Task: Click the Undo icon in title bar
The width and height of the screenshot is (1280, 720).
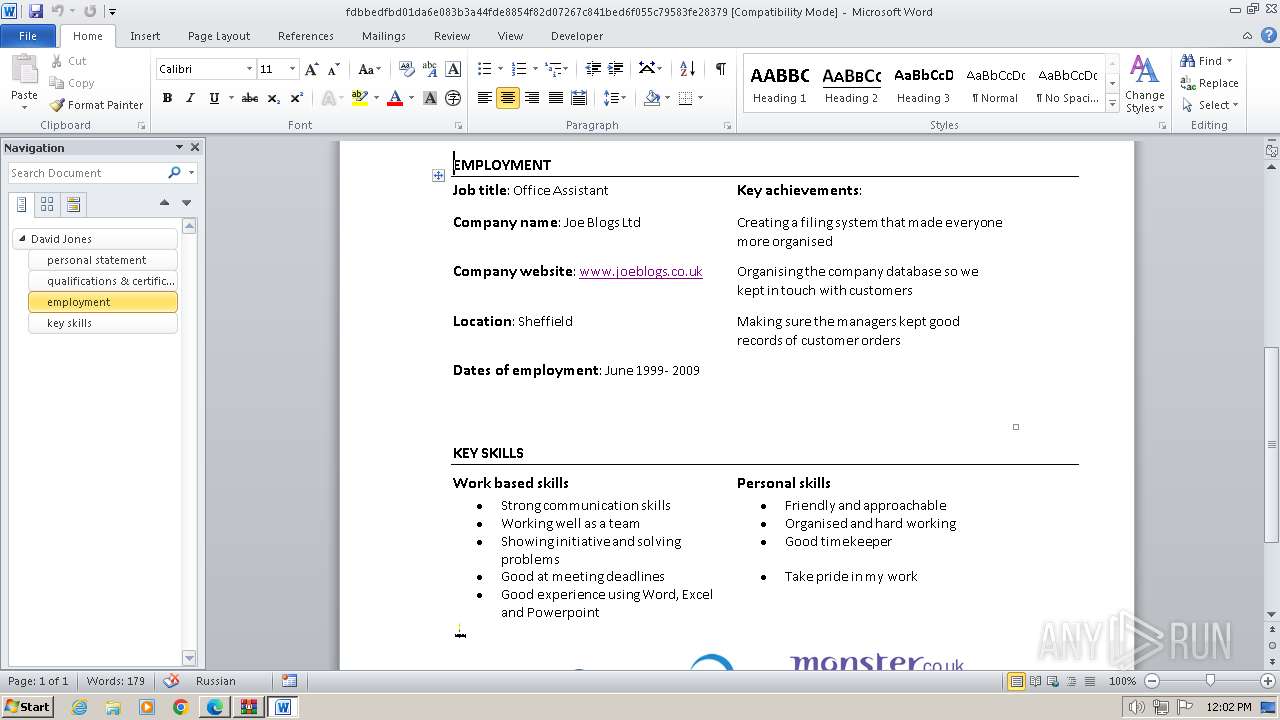Action: coord(57,11)
